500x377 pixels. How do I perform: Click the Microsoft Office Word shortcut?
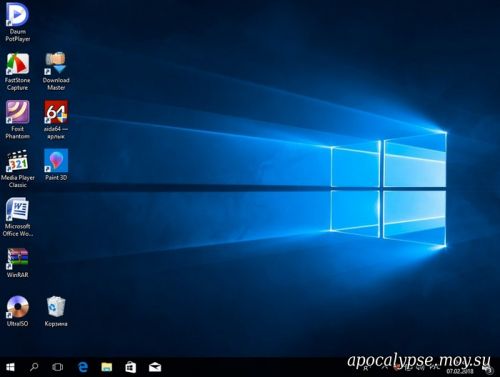[x=18, y=217]
